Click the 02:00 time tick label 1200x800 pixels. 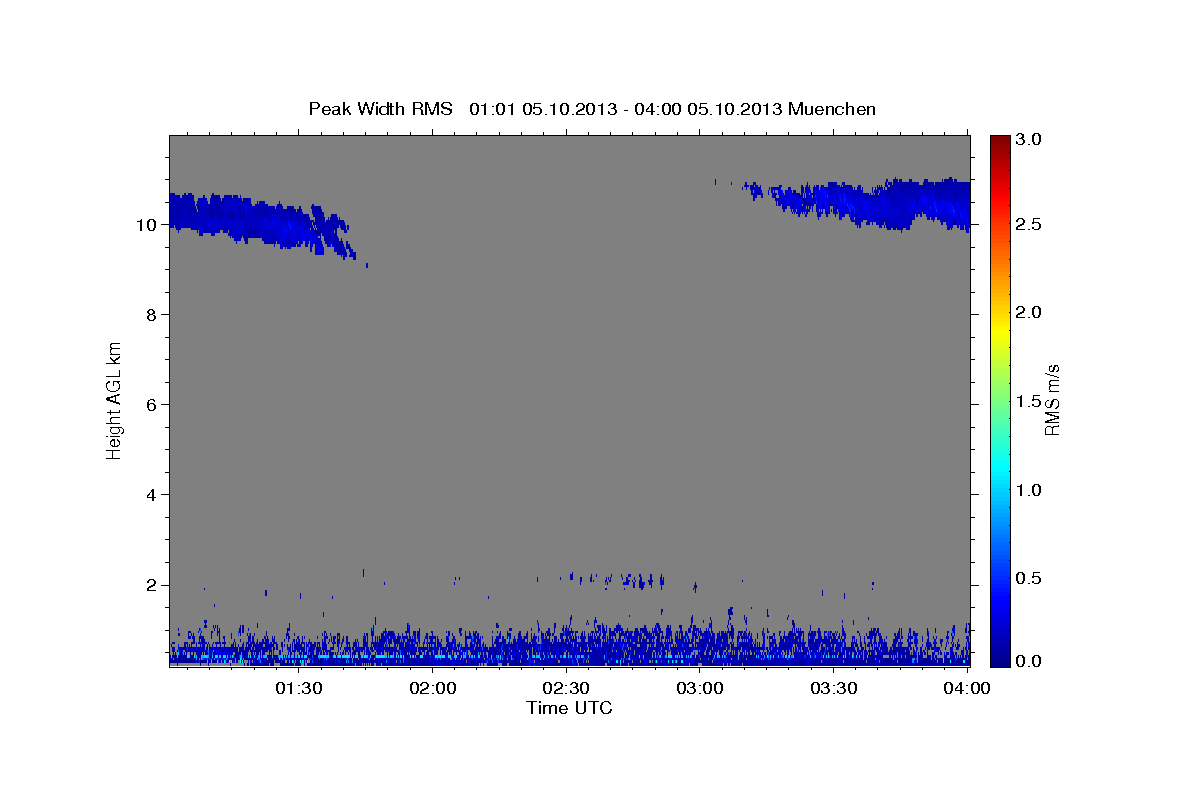pyautogui.click(x=433, y=688)
